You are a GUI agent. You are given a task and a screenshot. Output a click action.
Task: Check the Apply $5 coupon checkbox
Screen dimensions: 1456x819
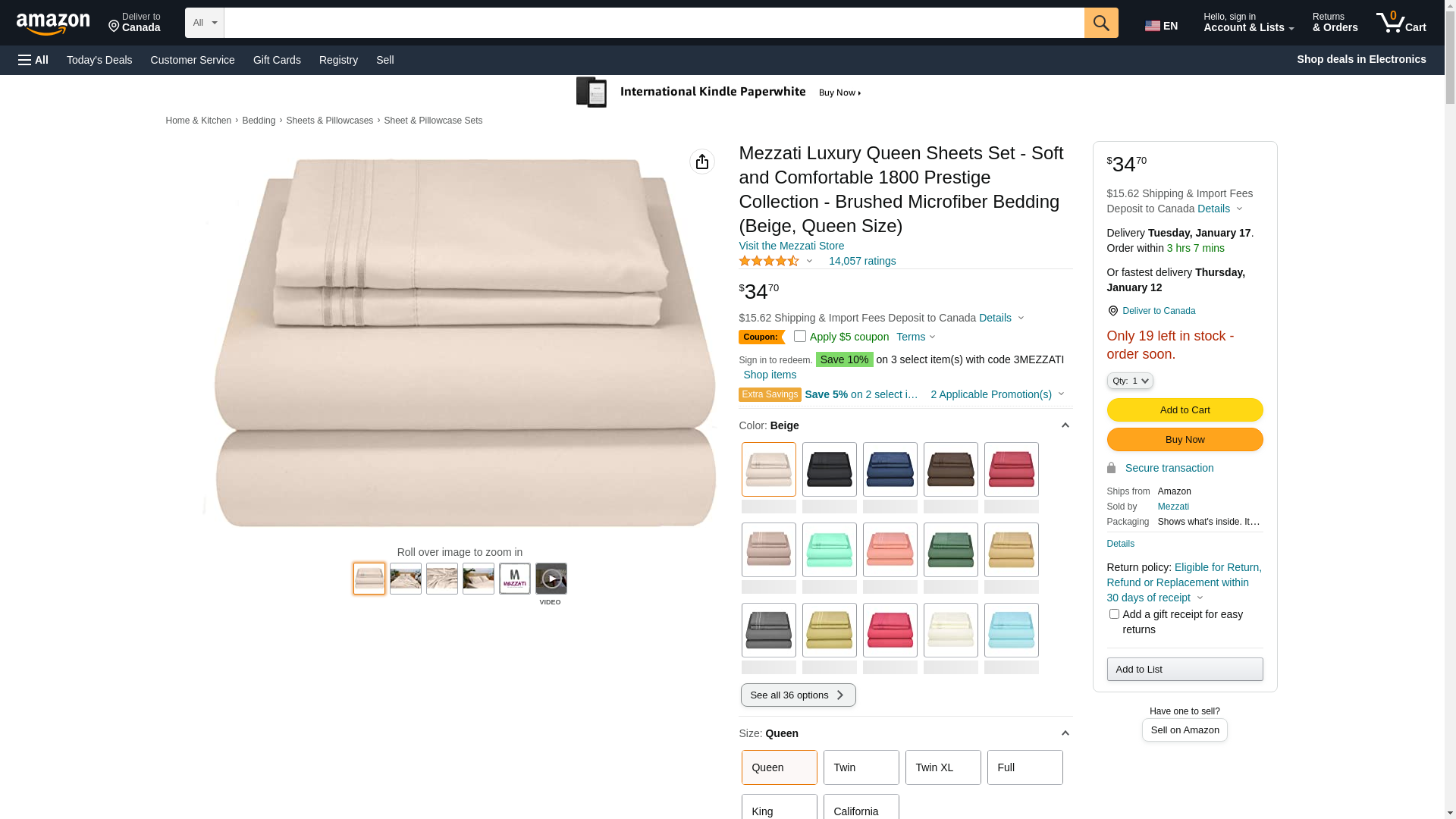(x=799, y=336)
